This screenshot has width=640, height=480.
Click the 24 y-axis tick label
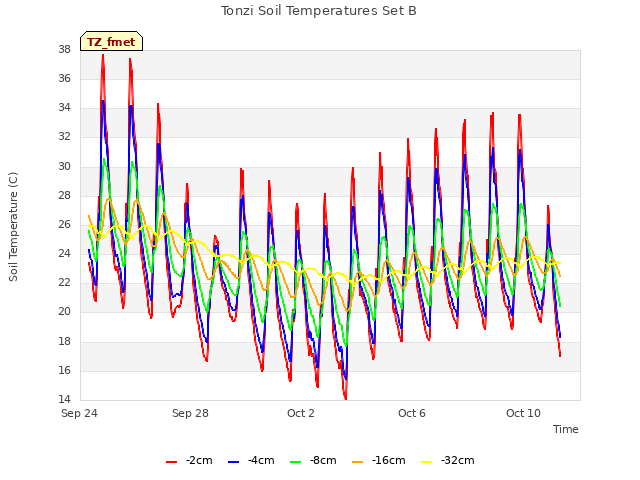(x=64, y=254)
